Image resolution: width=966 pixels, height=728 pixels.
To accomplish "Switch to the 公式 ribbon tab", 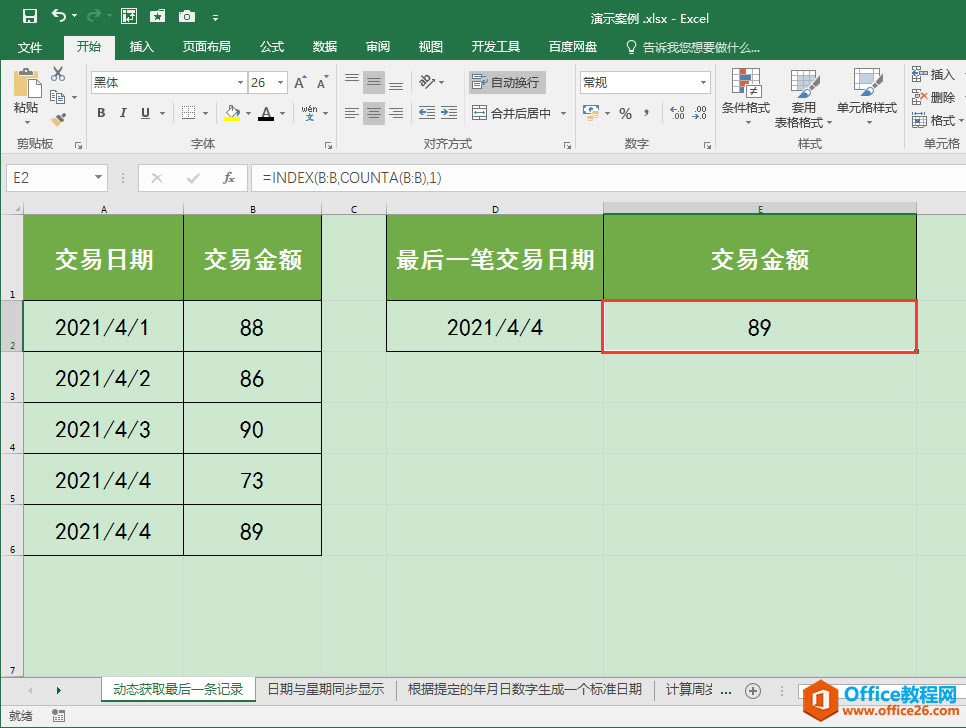I will pos(272,47).
